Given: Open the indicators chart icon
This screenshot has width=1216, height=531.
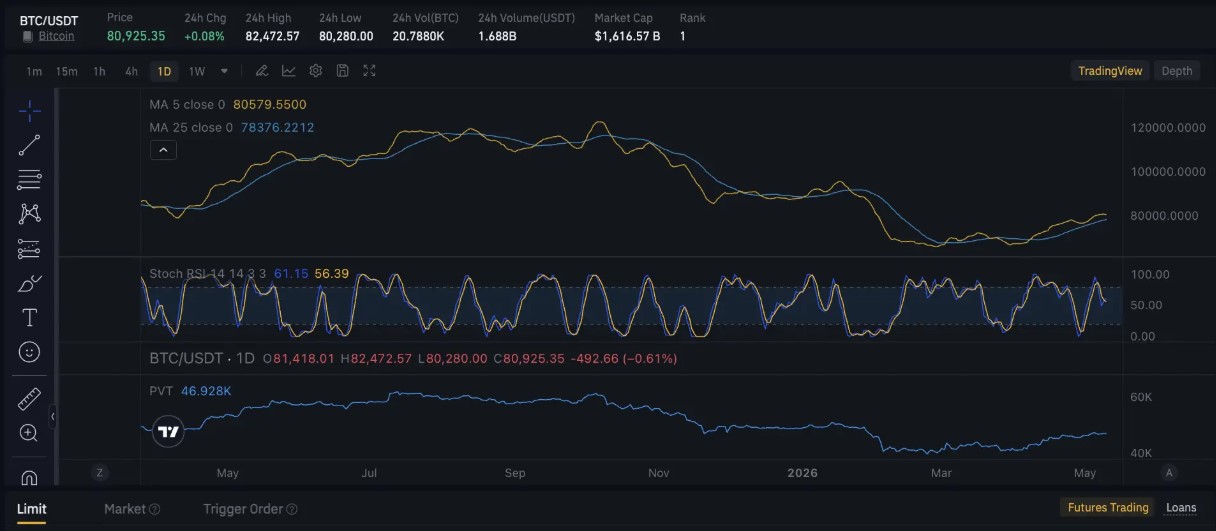Looking at the screenshot, I should [288, 71].
